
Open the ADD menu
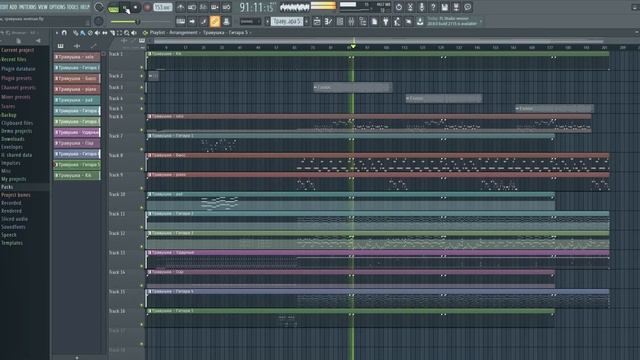[13, 7]
